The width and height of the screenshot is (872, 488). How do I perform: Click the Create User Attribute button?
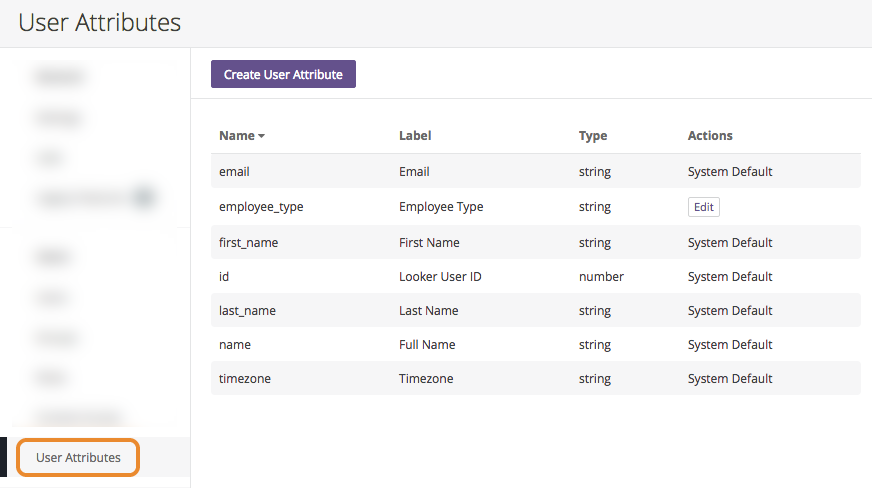pos(283,74)
